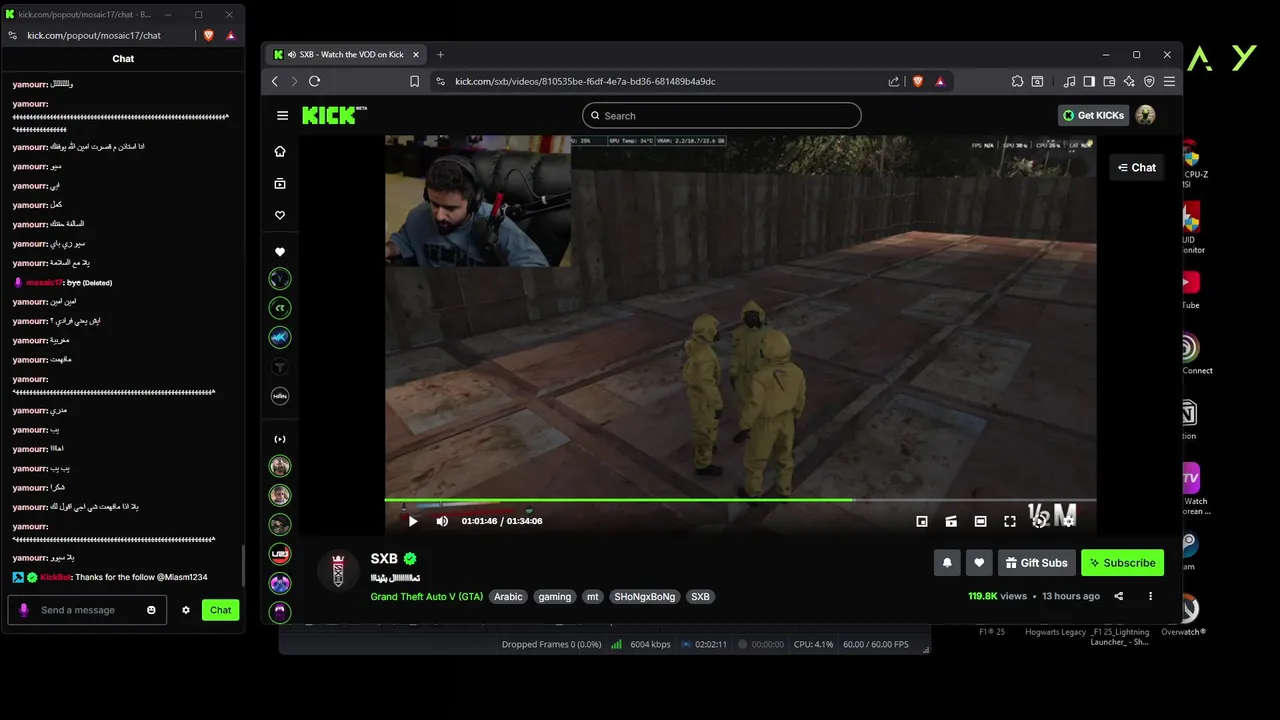Open picture-in-picture from video controls
Viewport: 1280px width, 720px height.
point(922,521)
